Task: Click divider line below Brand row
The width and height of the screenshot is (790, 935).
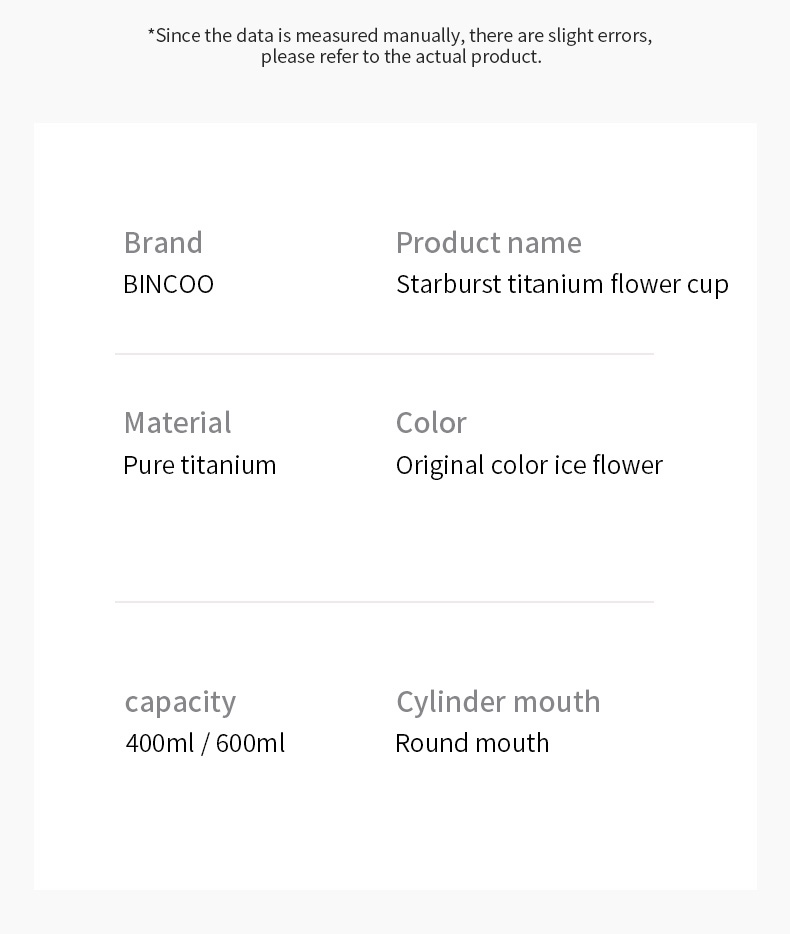Action: (385, 354)
